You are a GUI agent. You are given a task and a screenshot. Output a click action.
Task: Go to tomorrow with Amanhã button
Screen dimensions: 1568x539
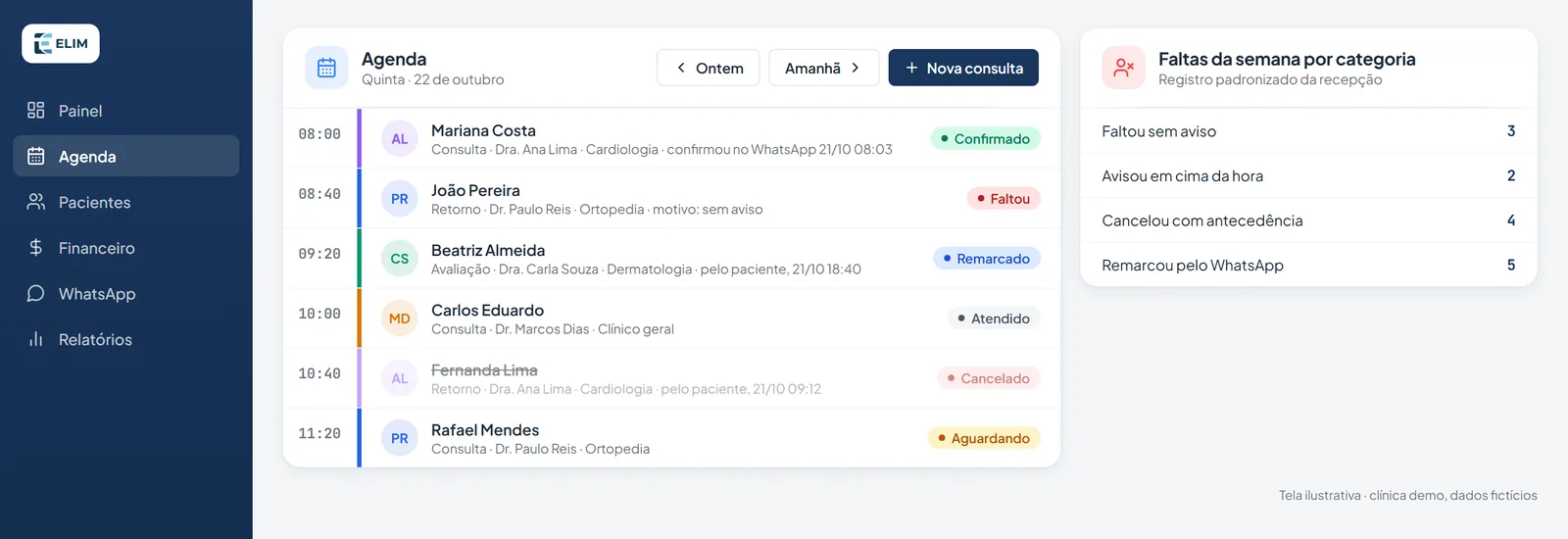[824, 68]
